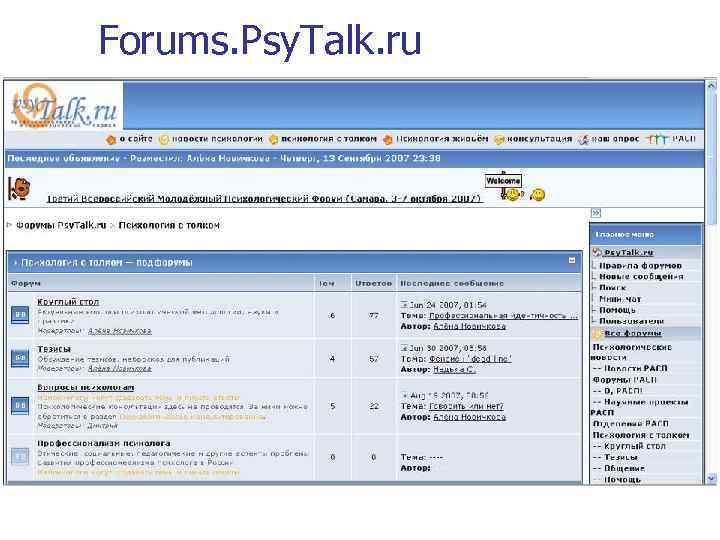
Task: Open author link in Круглый стол last post
Action: click(x=470, y=326)
